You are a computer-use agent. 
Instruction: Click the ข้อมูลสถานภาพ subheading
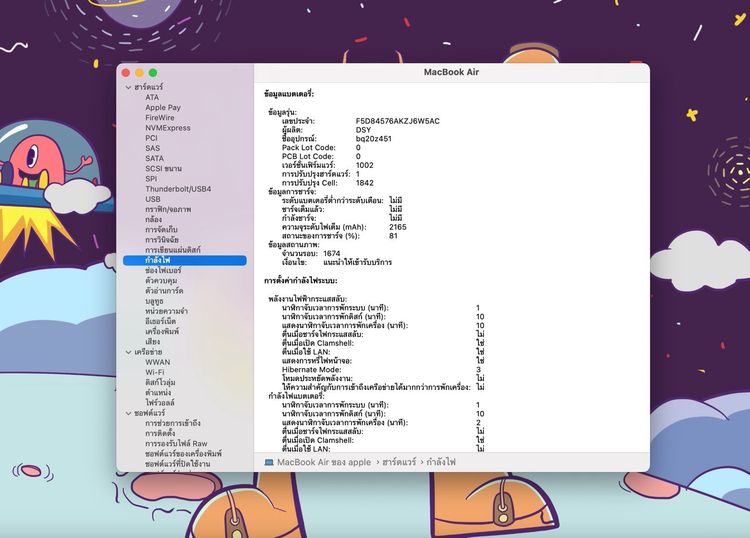[293, 245]
